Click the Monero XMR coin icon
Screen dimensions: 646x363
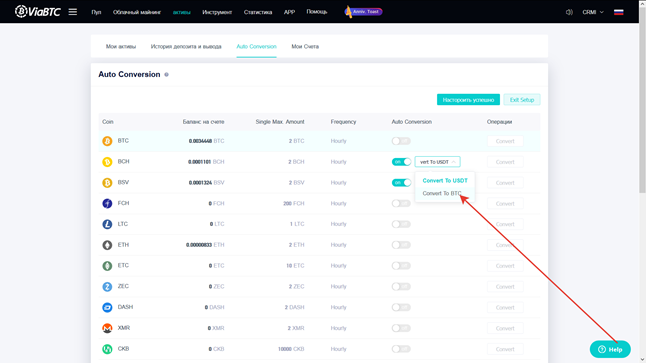click(107, 328)
